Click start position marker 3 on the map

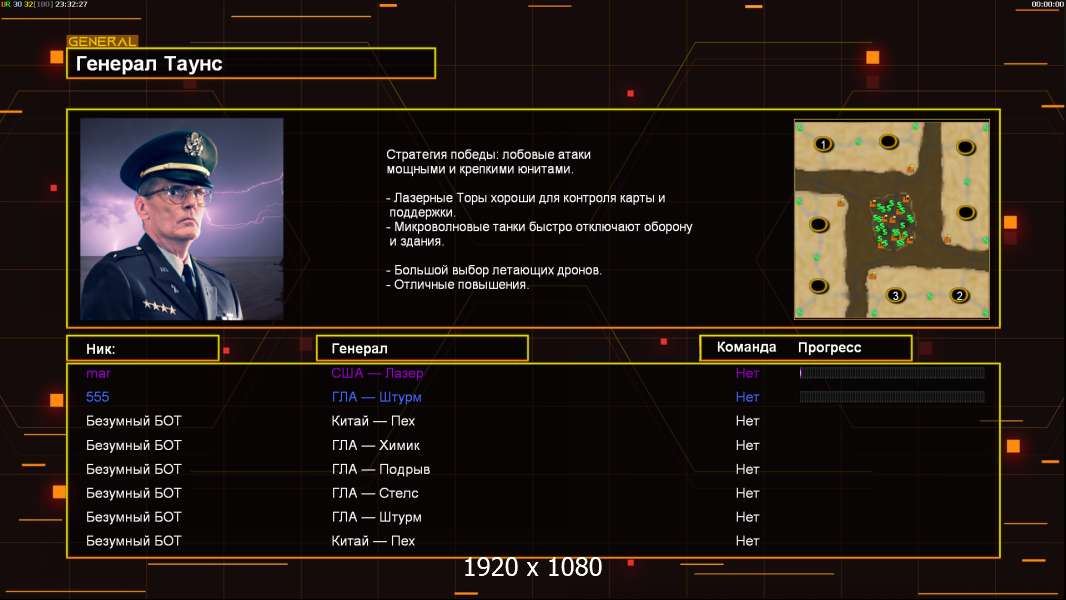[x=895, y=295]
